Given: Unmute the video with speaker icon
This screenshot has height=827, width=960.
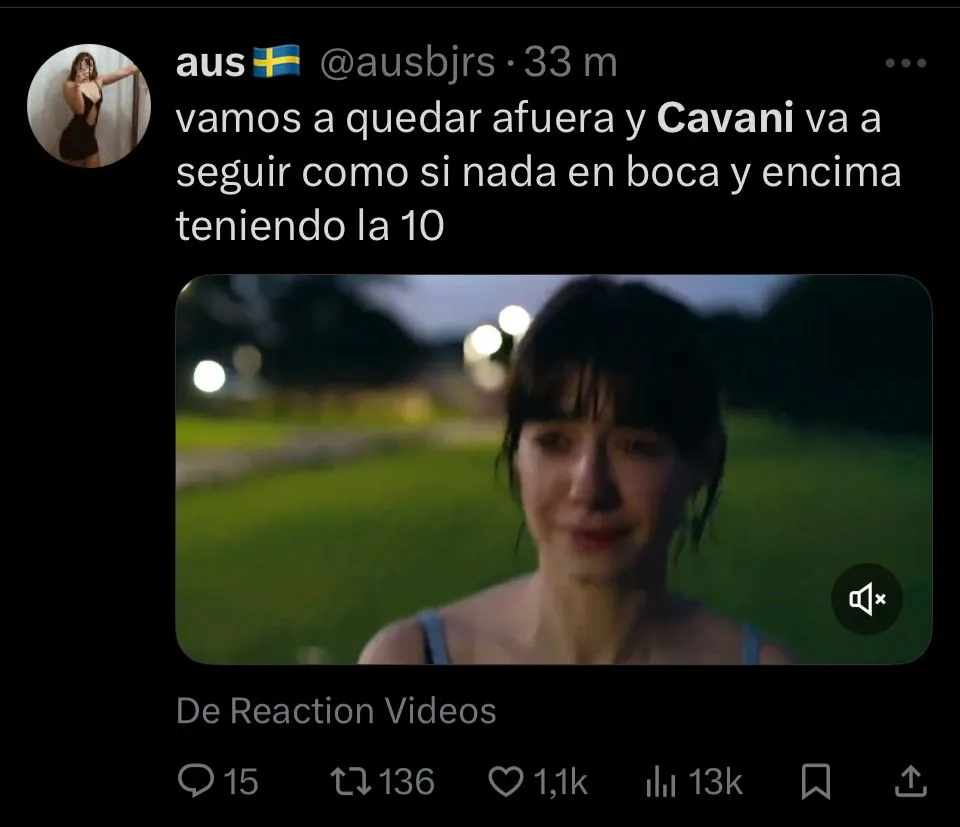Looking at the screenshot, I should pyautogui.click(x=866, y=599).
